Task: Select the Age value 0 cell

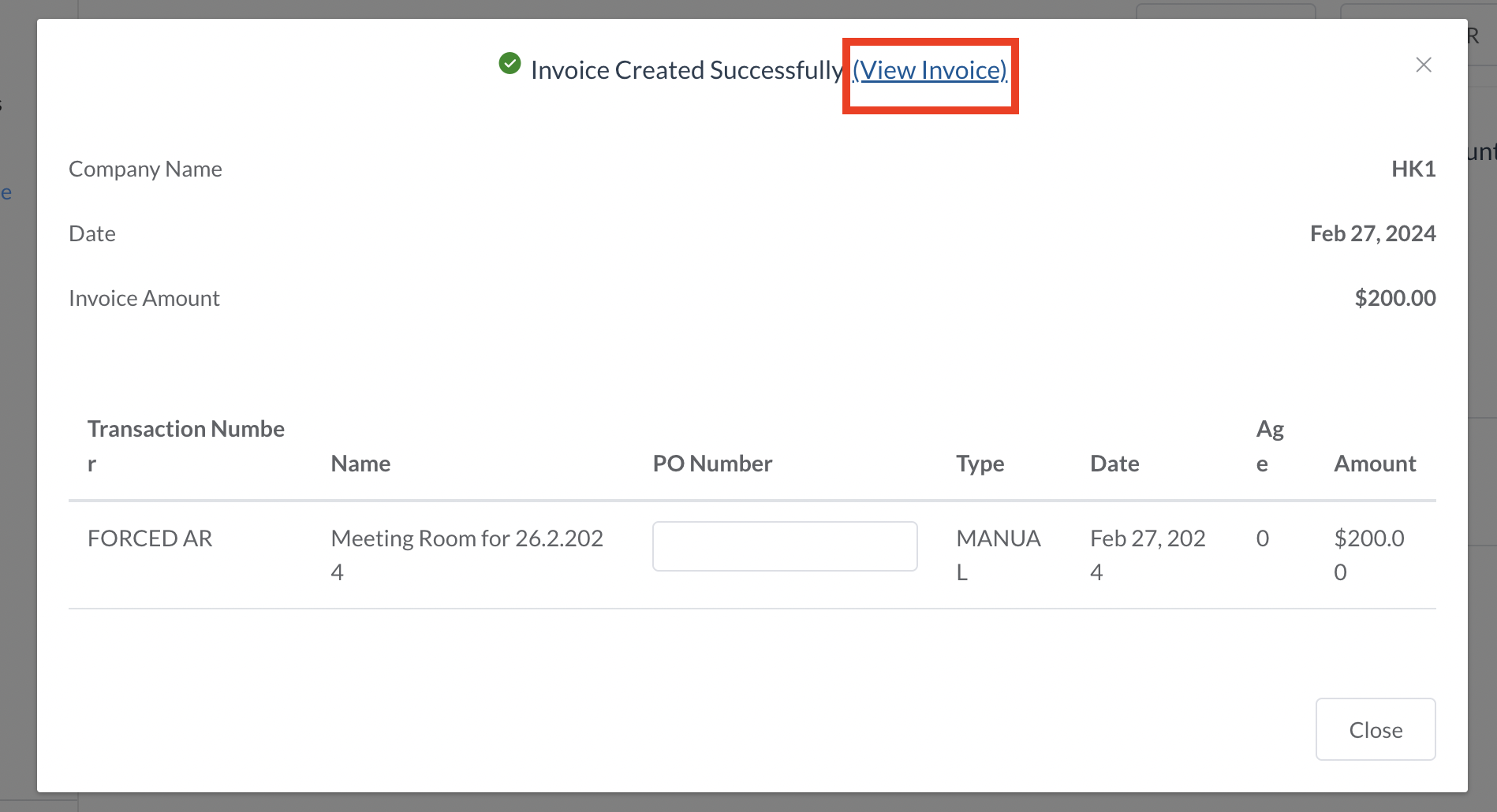Action: click(1262, 538)
